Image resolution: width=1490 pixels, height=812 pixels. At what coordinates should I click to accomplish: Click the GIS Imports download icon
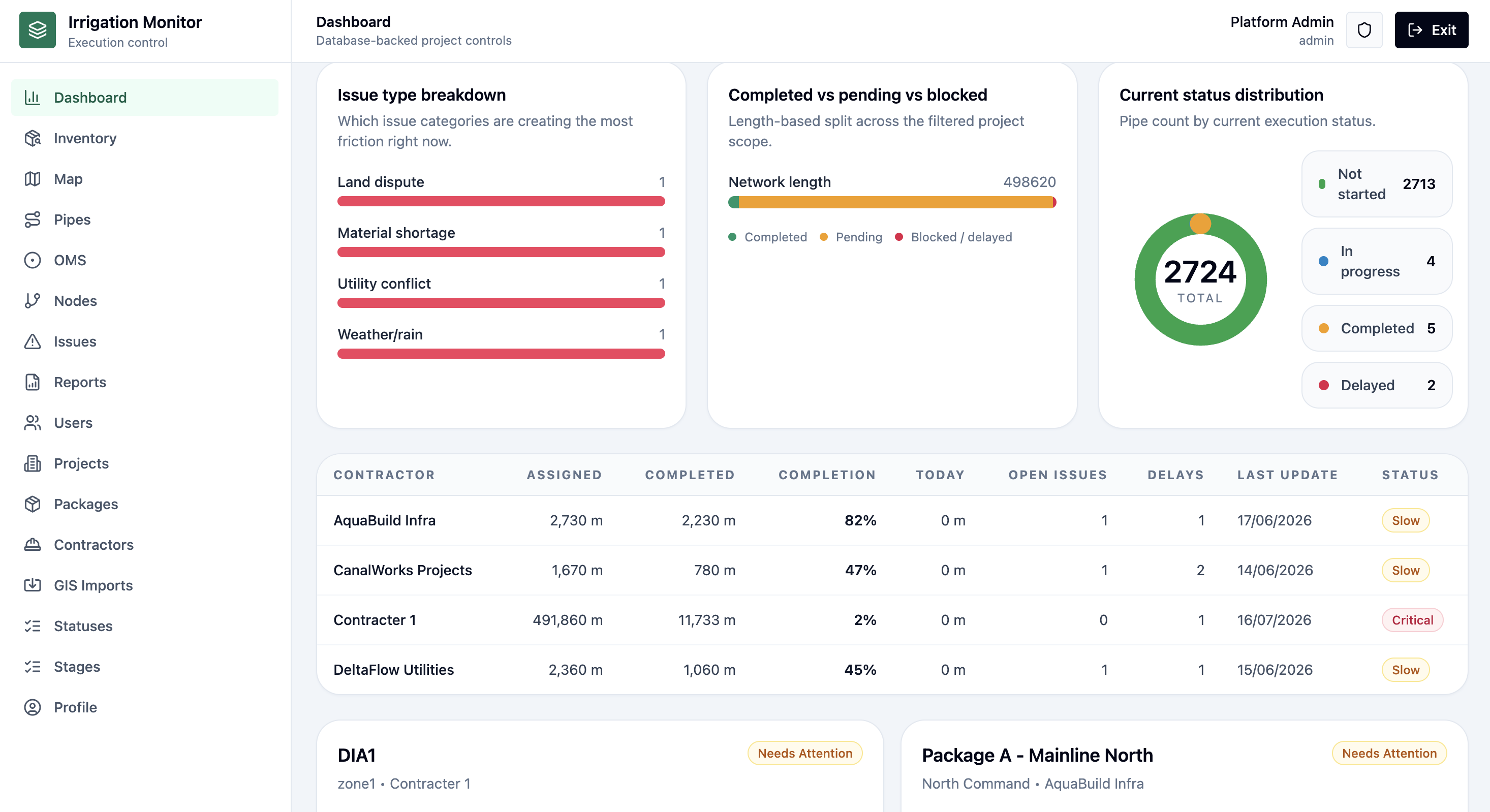33,585
